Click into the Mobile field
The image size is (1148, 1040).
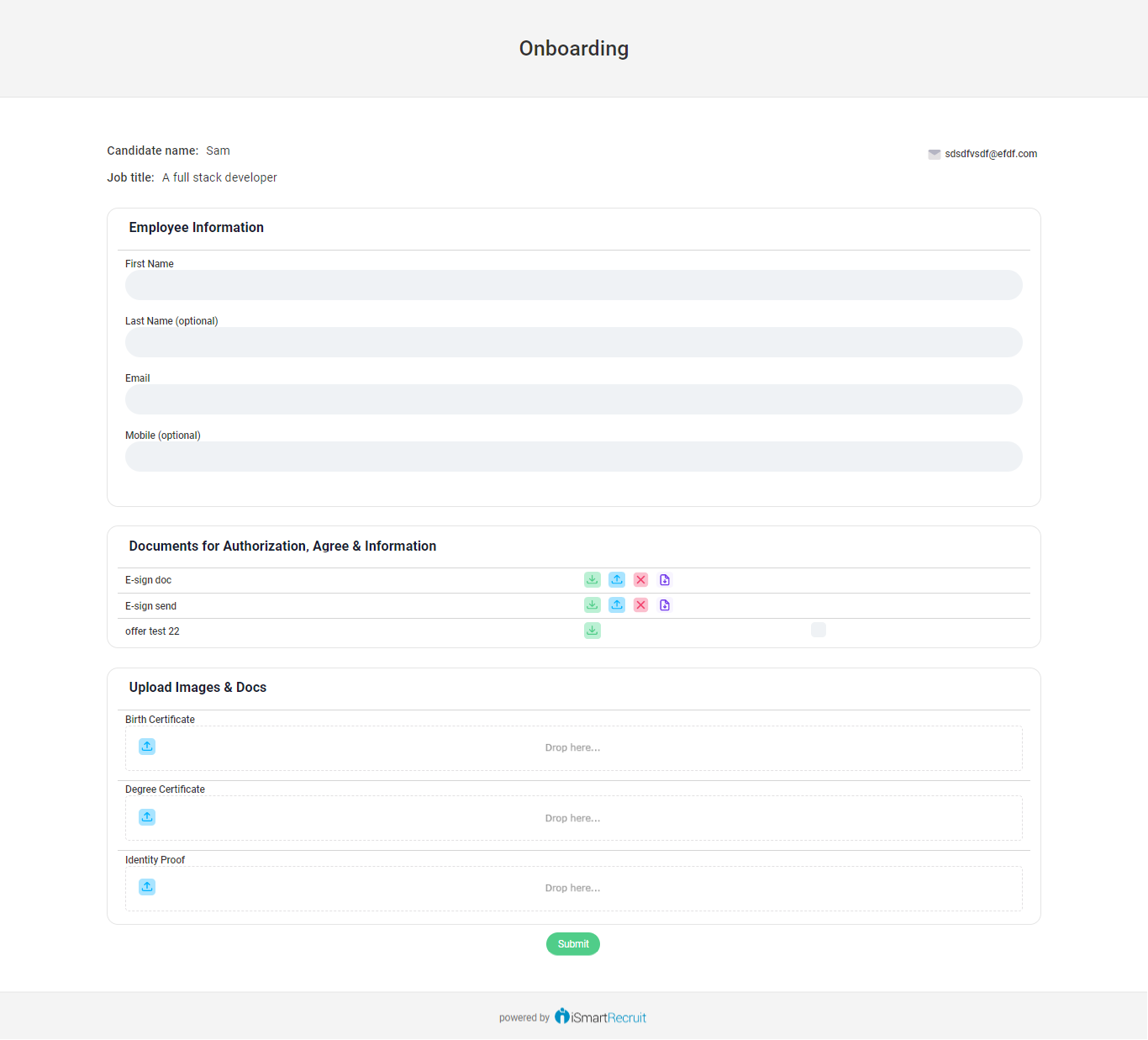573,457
